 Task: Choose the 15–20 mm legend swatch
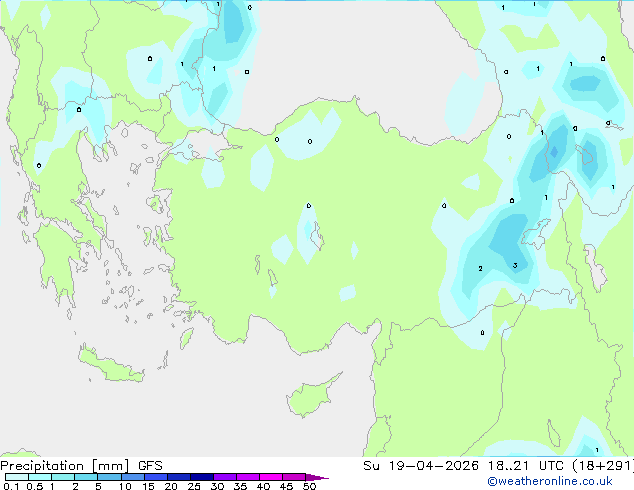(x=155, y=477)
